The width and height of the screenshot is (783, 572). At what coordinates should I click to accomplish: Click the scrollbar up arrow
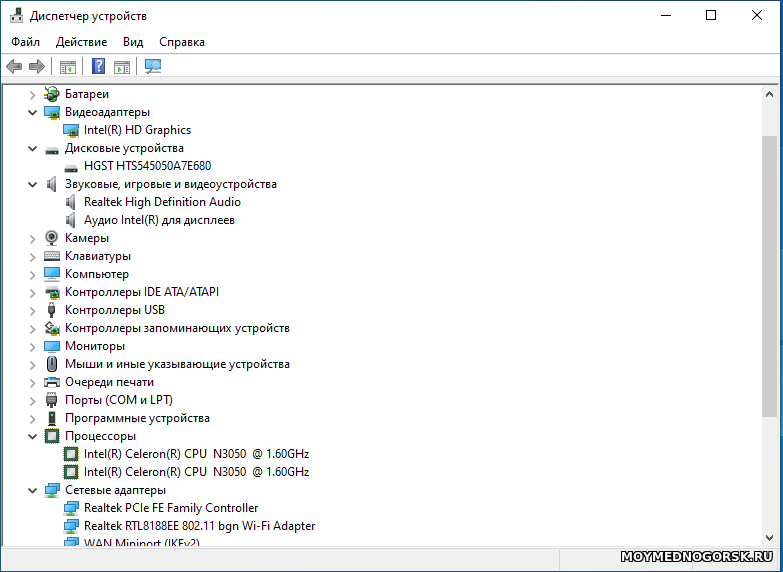[770, 94]
